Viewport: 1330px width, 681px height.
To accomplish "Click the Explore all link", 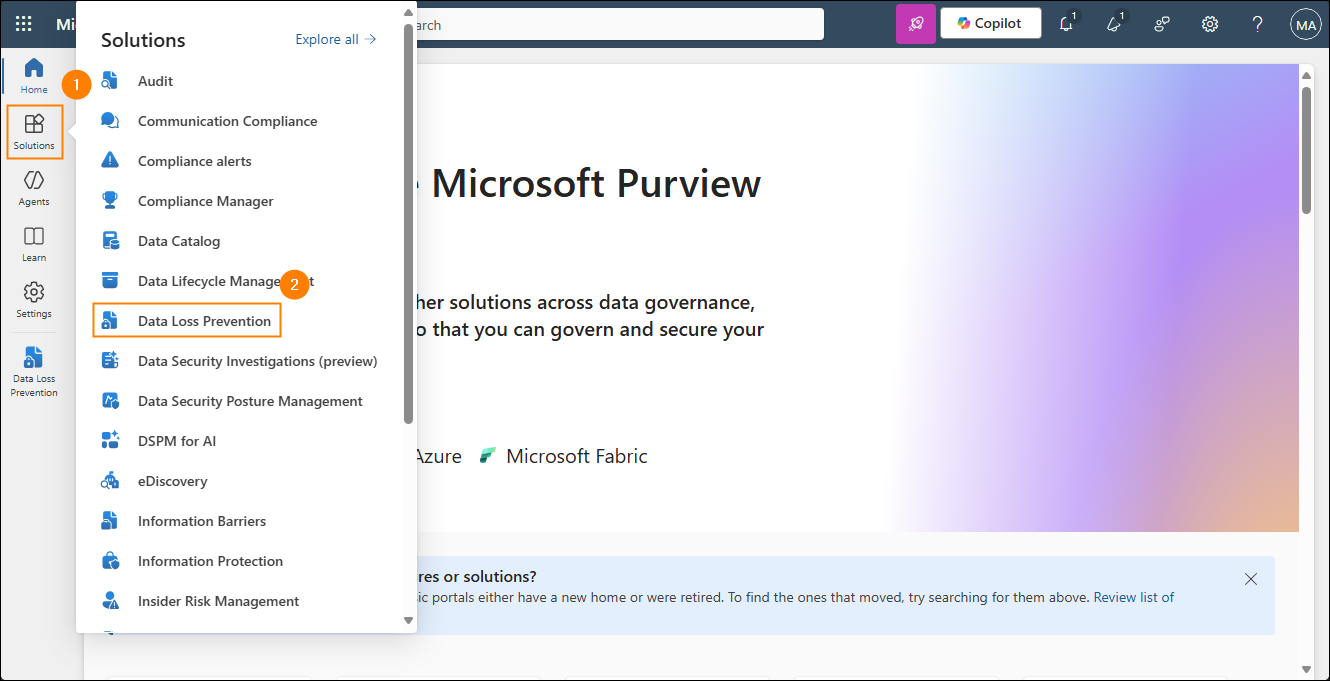I will (x=336, y=39).
